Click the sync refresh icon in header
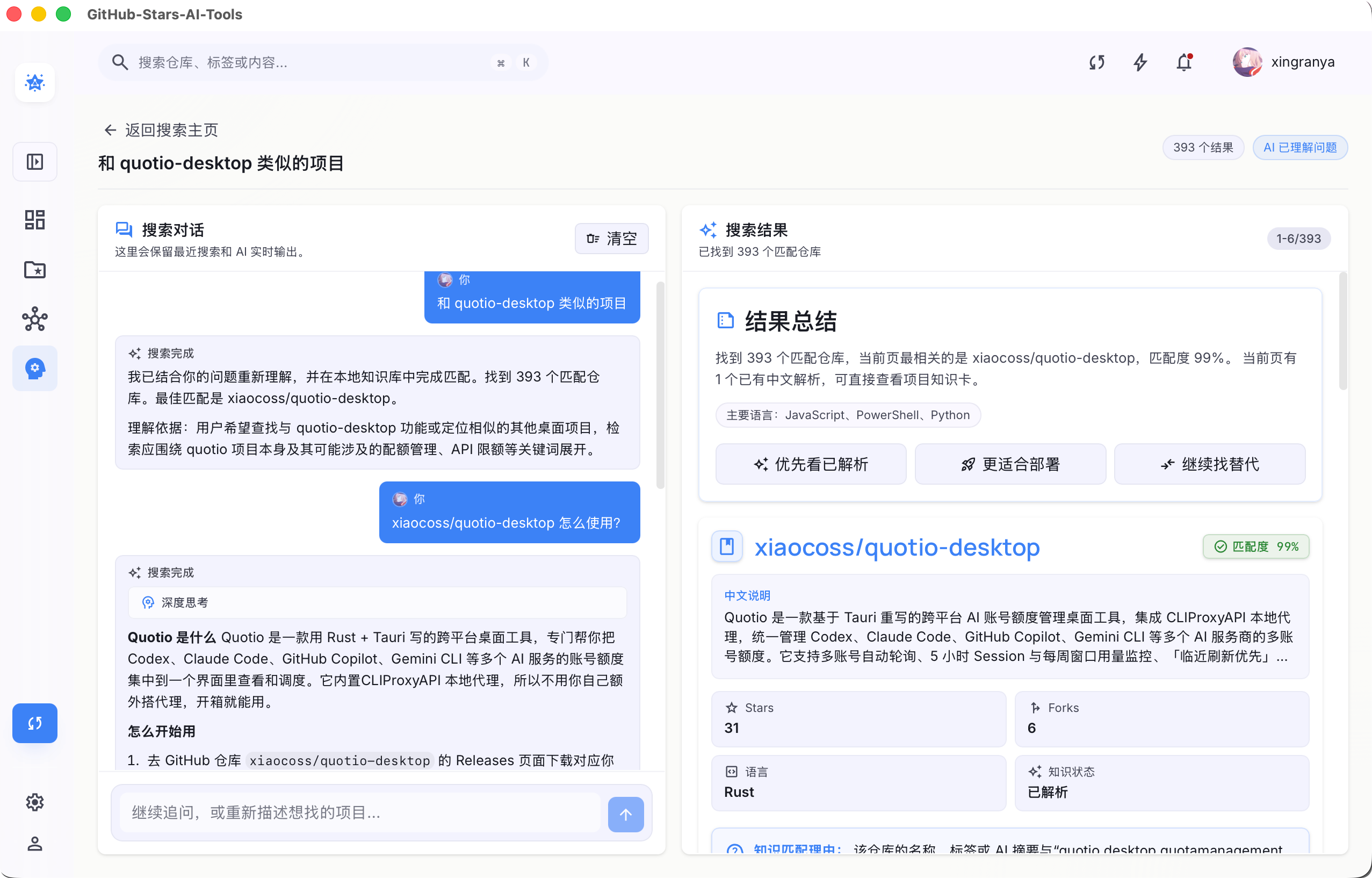The height and width of the screenshot is (878, 1372). tap(1097, 62)
